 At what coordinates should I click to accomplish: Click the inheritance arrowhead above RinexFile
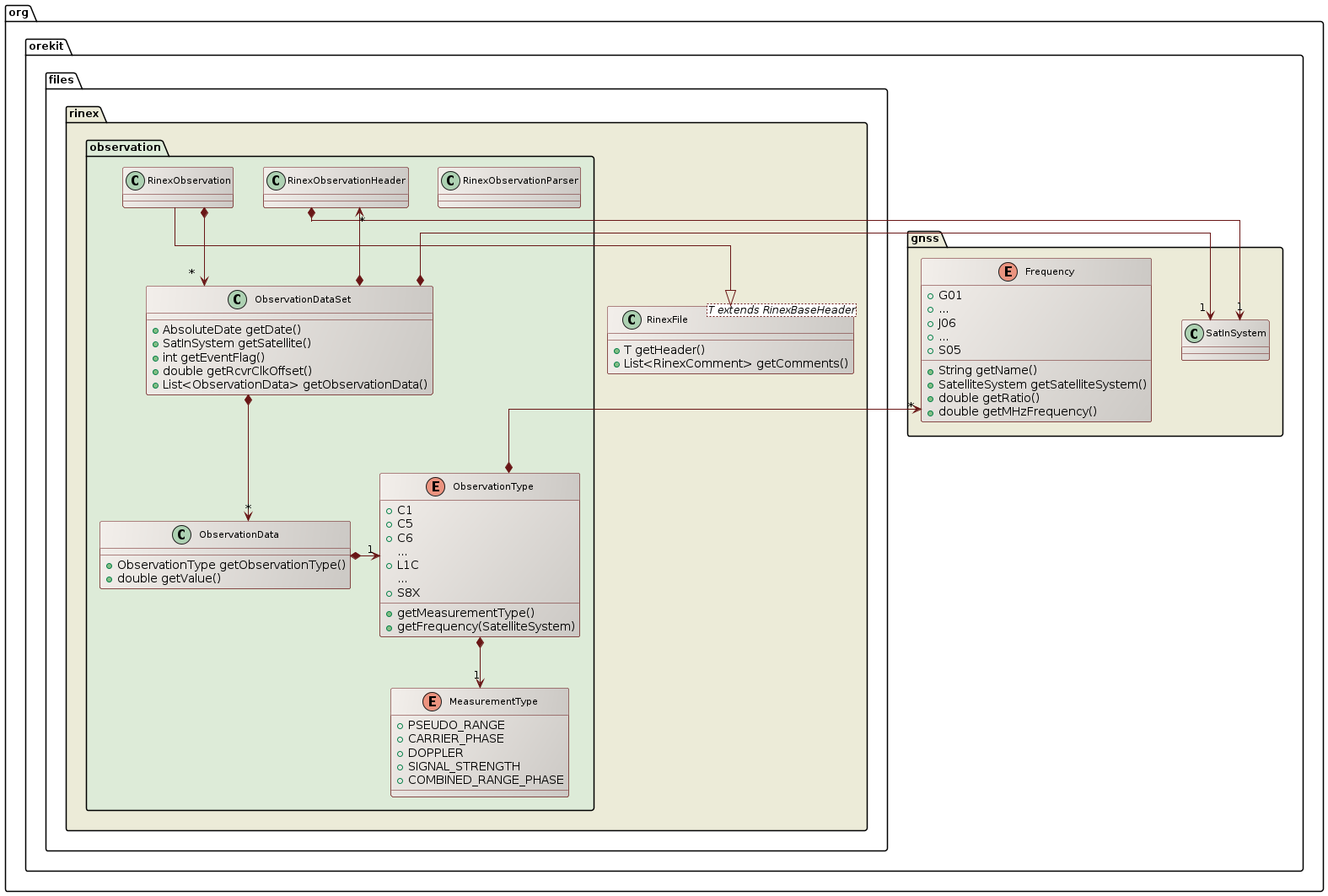pos(730,298)
